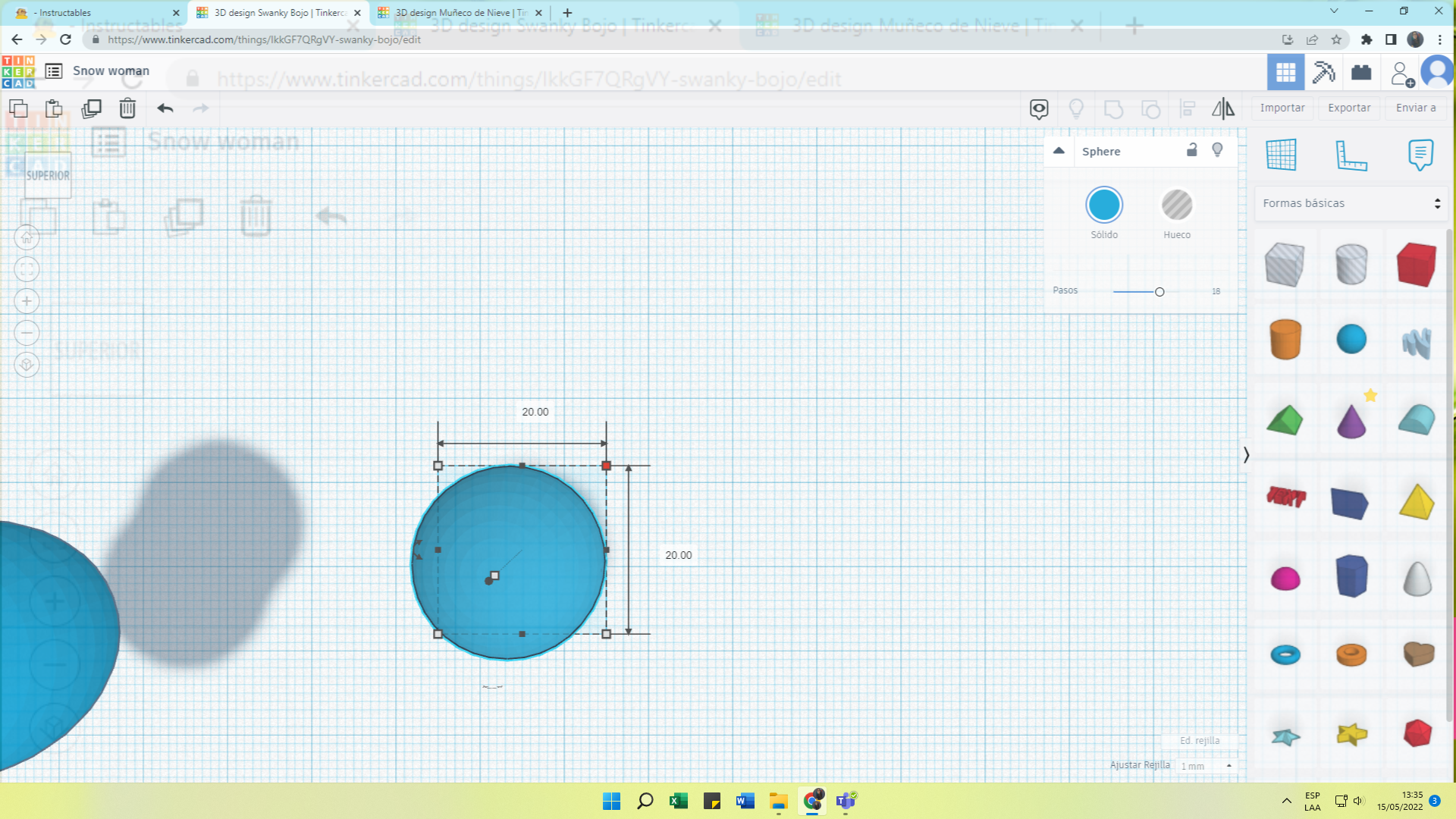Viewport: 1456px width, 819px height.
Task: Pick the orange Cylinder shape
Action: [x=1285, y=339]
